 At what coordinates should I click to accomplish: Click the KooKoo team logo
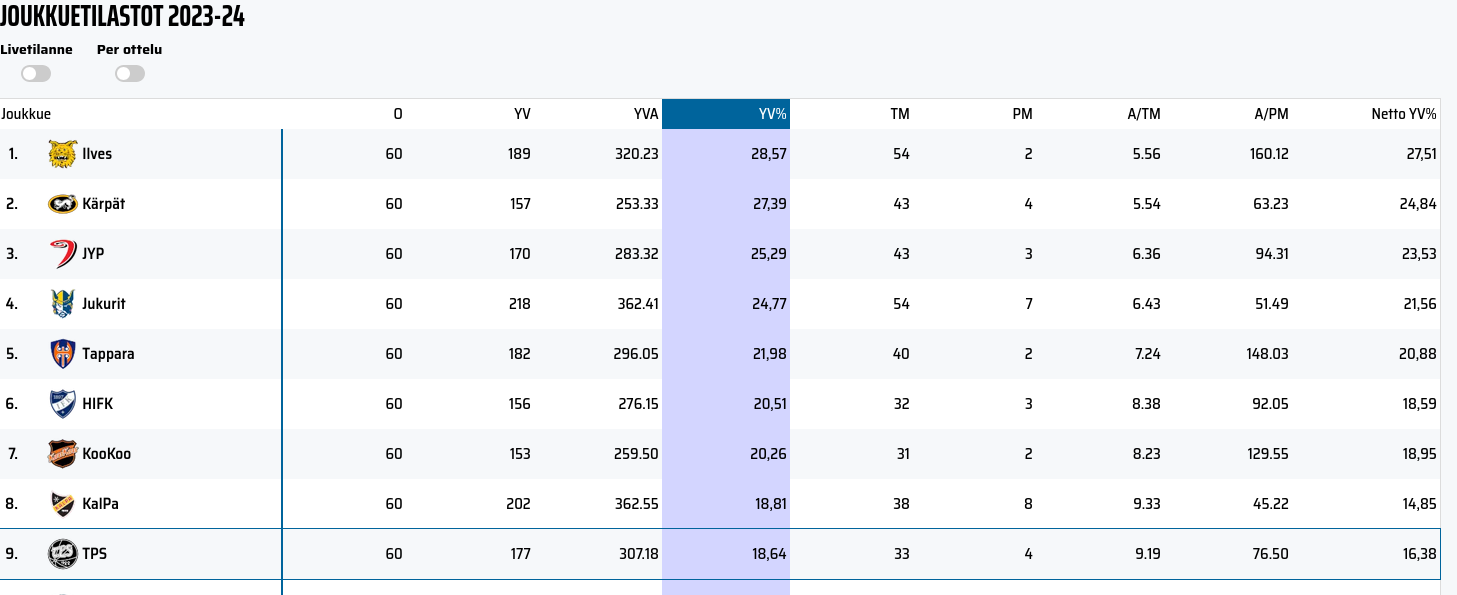(x=62, y=454)
